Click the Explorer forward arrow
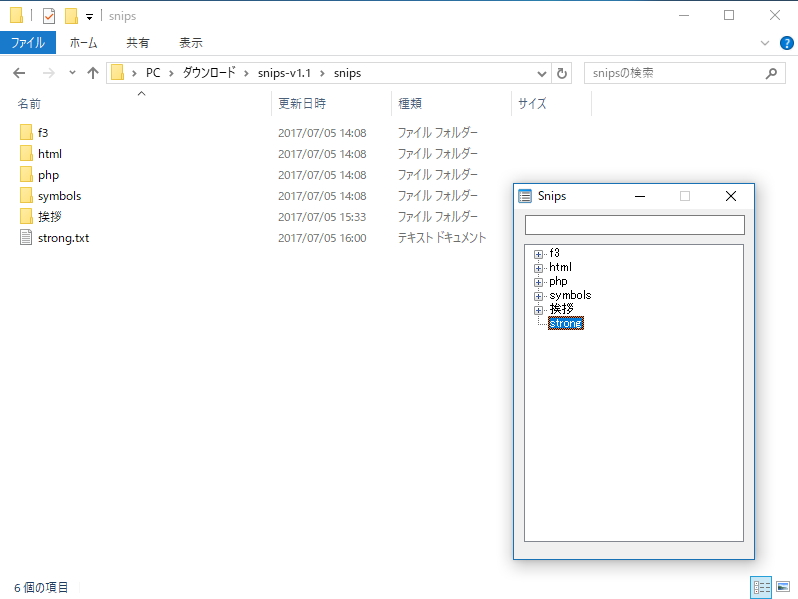The image size is (798, 599). 49,73
